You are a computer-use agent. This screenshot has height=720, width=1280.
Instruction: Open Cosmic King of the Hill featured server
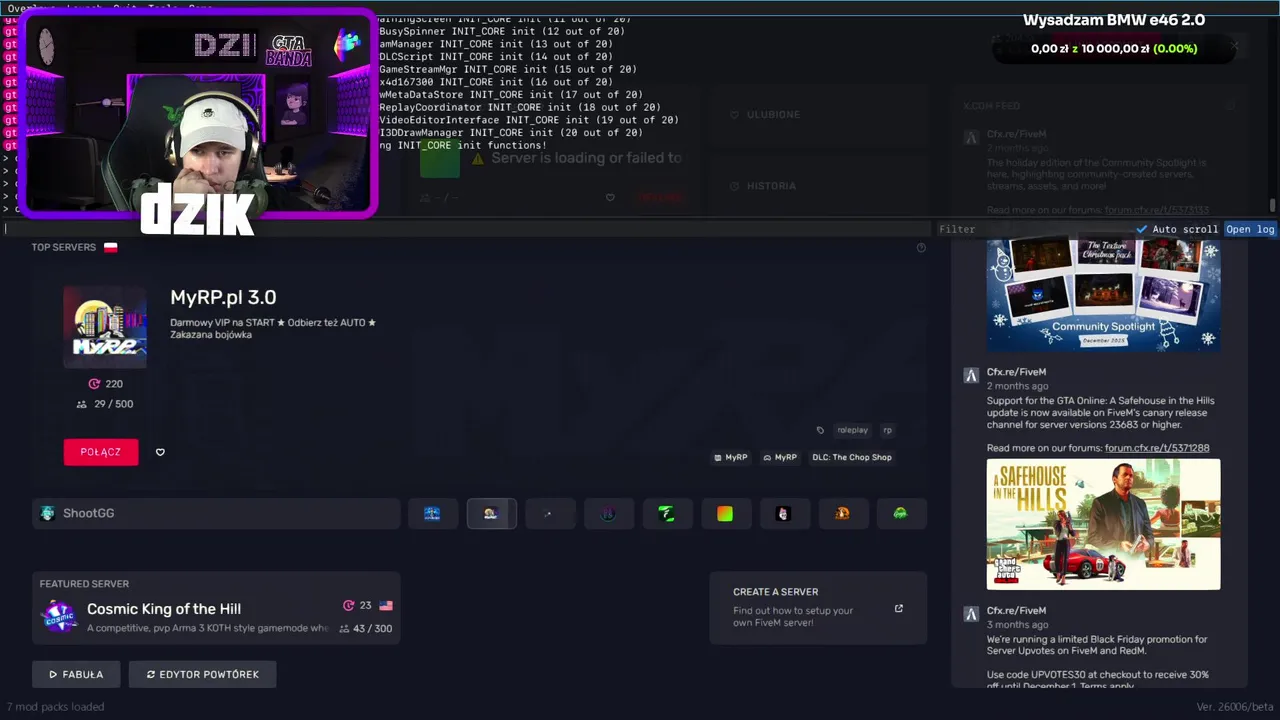point(216,608)
